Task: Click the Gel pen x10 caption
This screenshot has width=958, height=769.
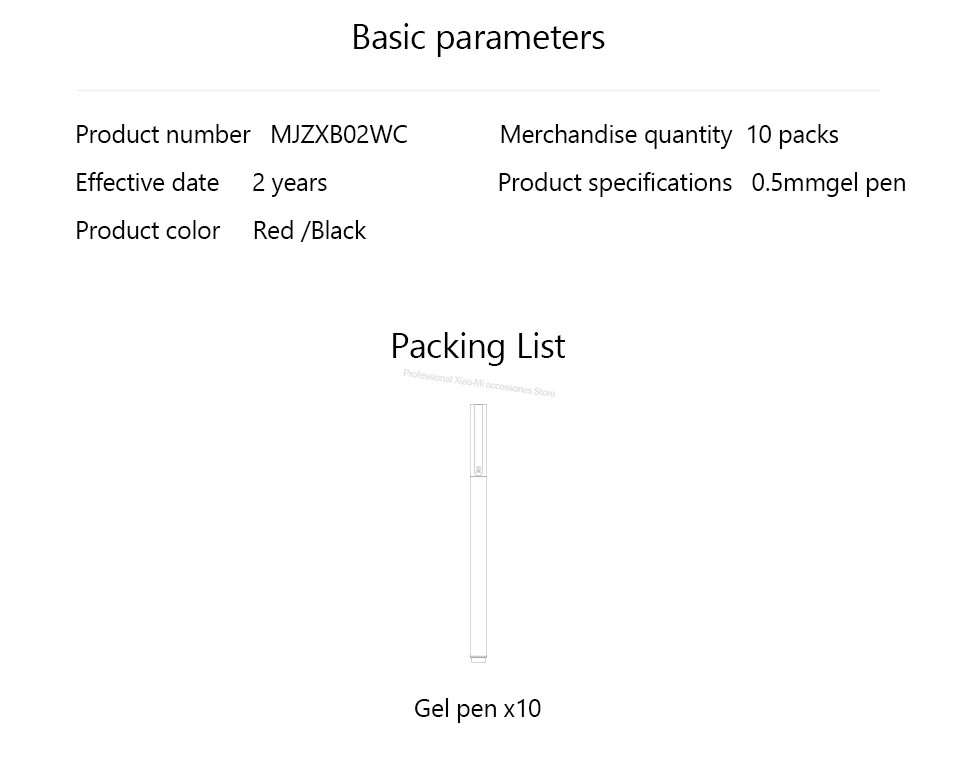Action: 478,709
